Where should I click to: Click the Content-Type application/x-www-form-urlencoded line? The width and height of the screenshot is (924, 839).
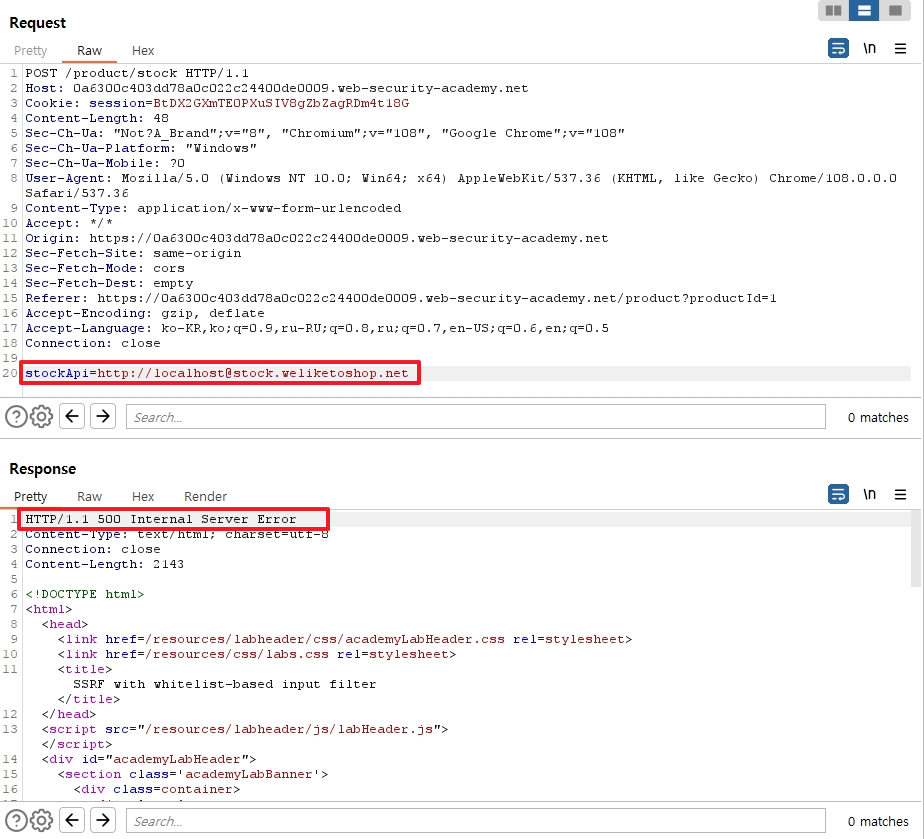pyautogui.click(x=213, y=208)
